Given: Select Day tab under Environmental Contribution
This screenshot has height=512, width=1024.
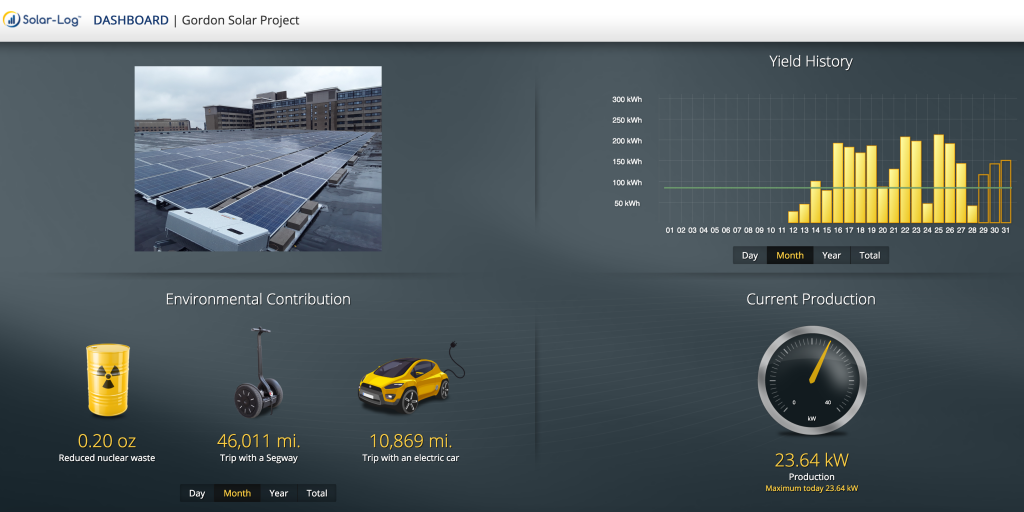Looking at the screenshot, I should [197, 493].
